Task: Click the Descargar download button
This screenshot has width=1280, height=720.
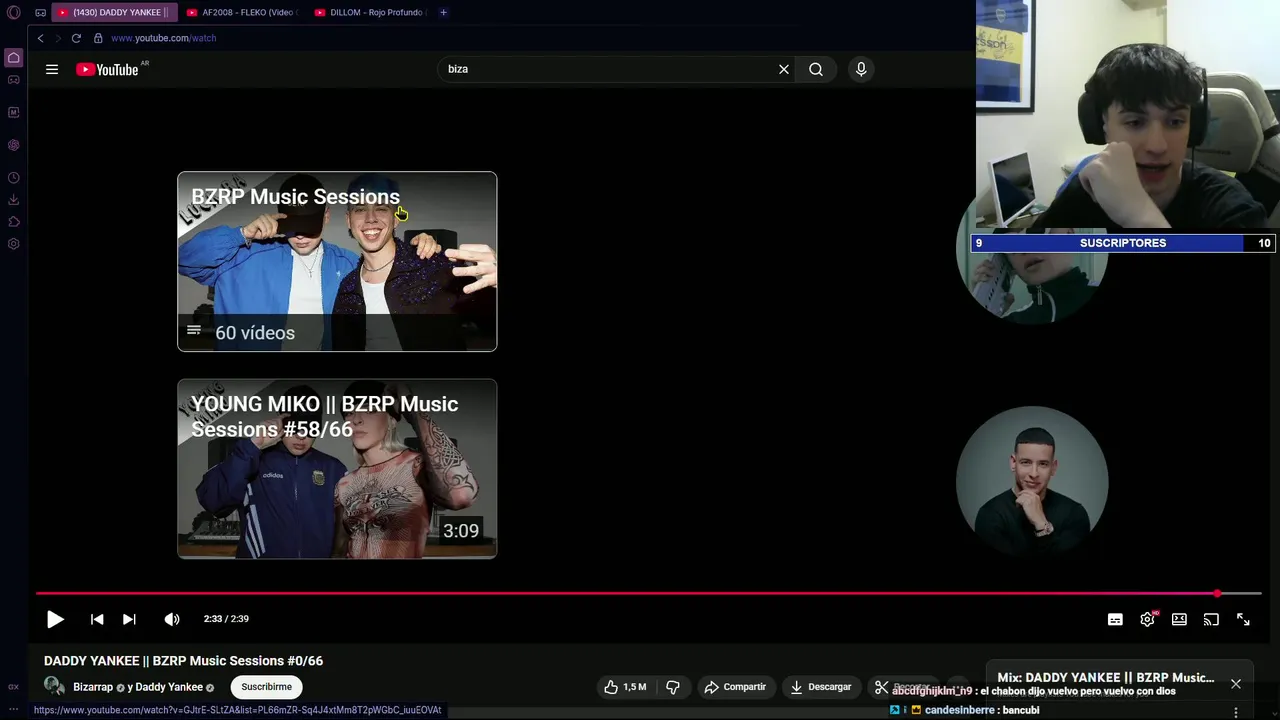Action: [820, 687]
